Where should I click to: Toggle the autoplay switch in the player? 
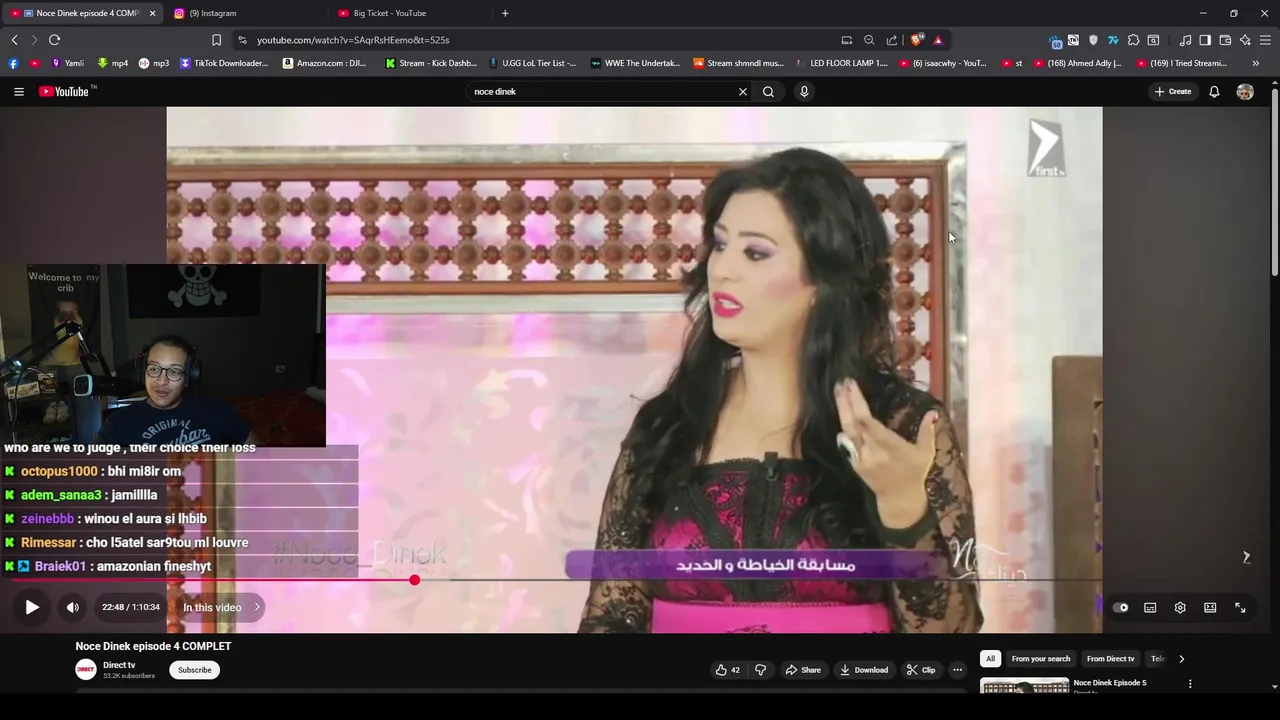tap(1121, 607)
